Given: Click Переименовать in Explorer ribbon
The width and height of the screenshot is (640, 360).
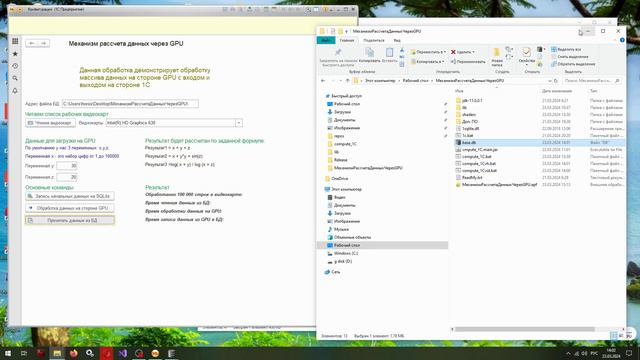Looking at the screenshot, I should (468, 62).
